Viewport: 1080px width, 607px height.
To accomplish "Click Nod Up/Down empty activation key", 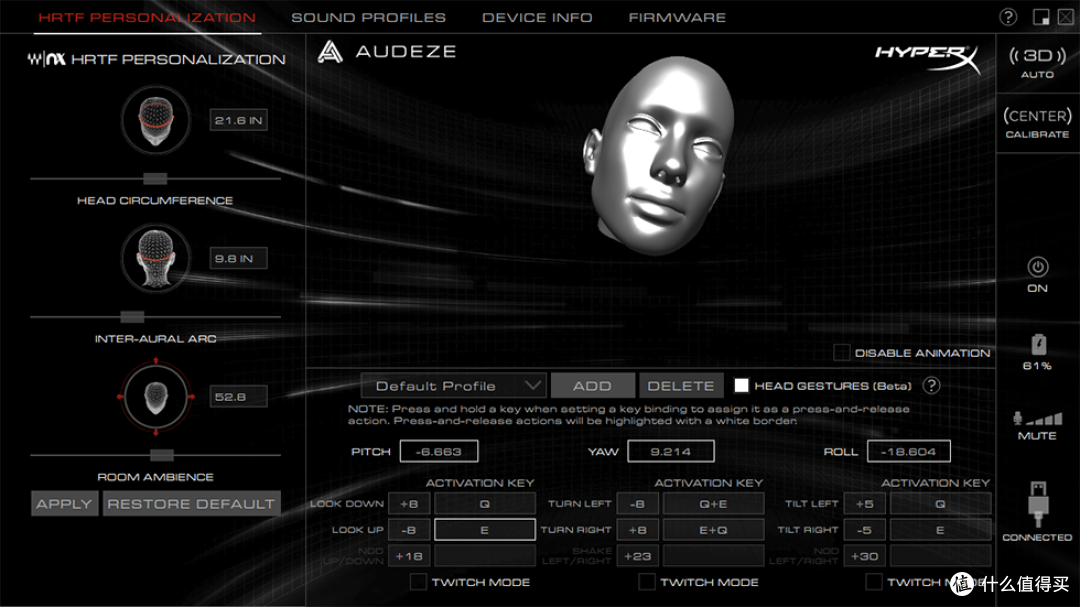I will (485, 556).
